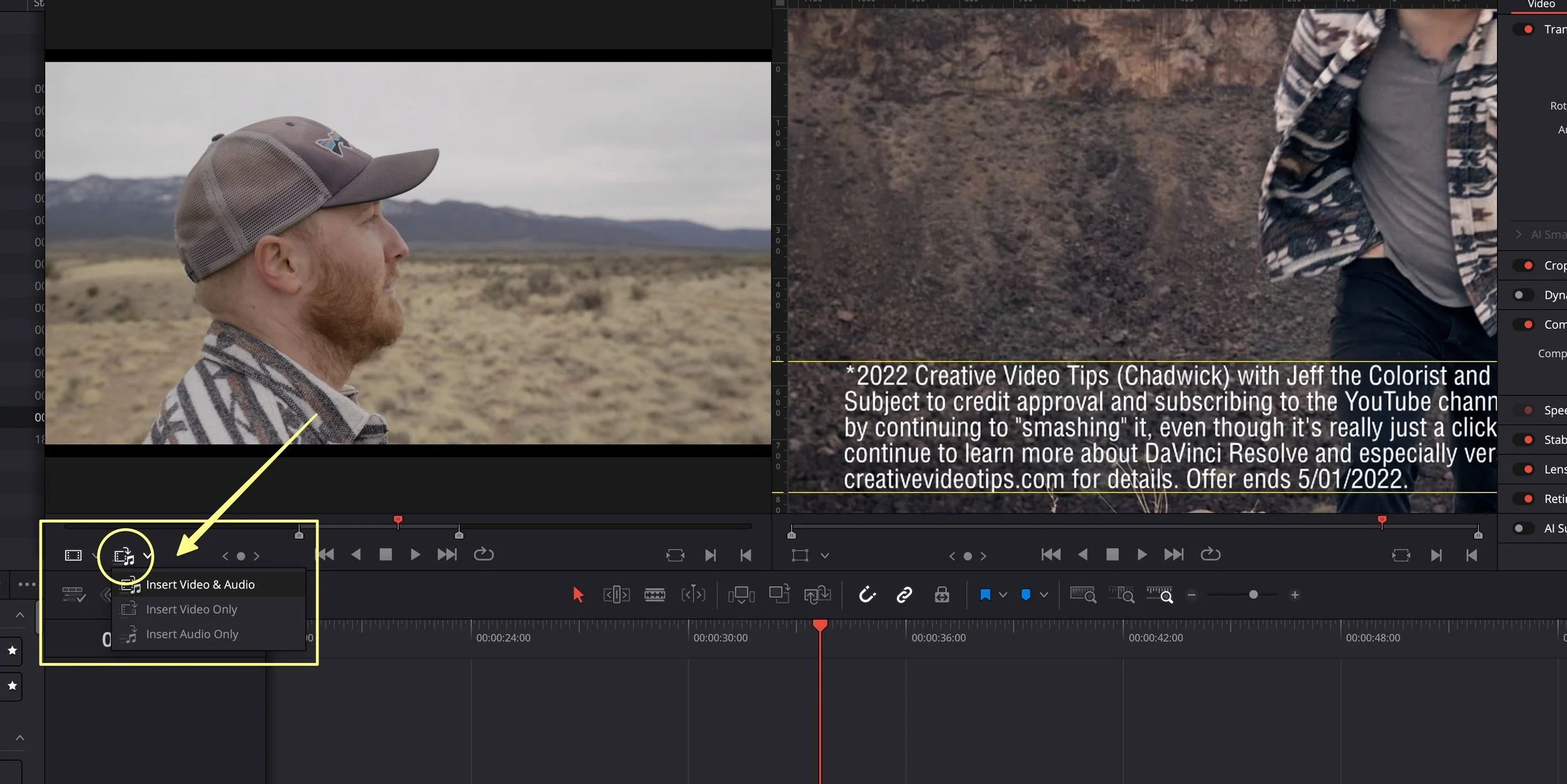
Task: Choose Insert Video Only from the menu
Action: click(192, 609)
